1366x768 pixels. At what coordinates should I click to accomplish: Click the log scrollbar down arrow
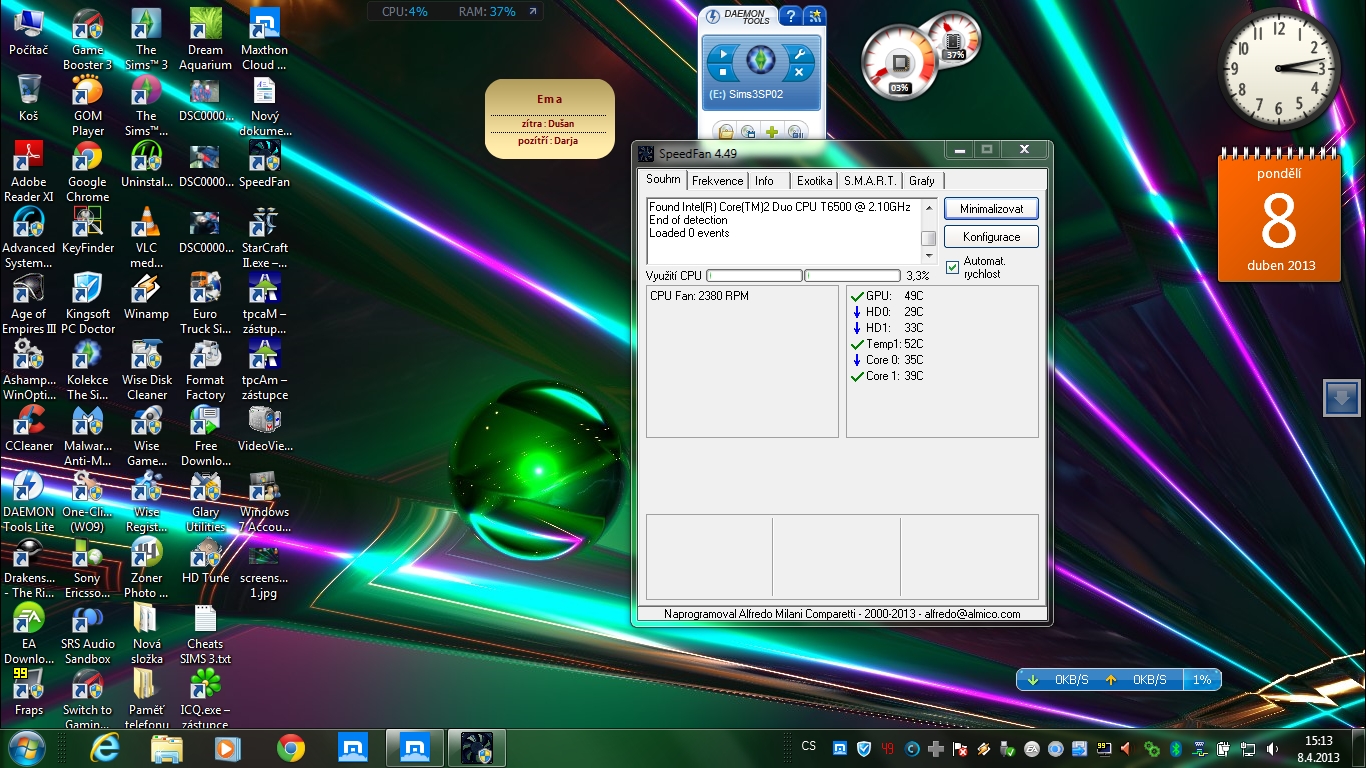[928, 256]
